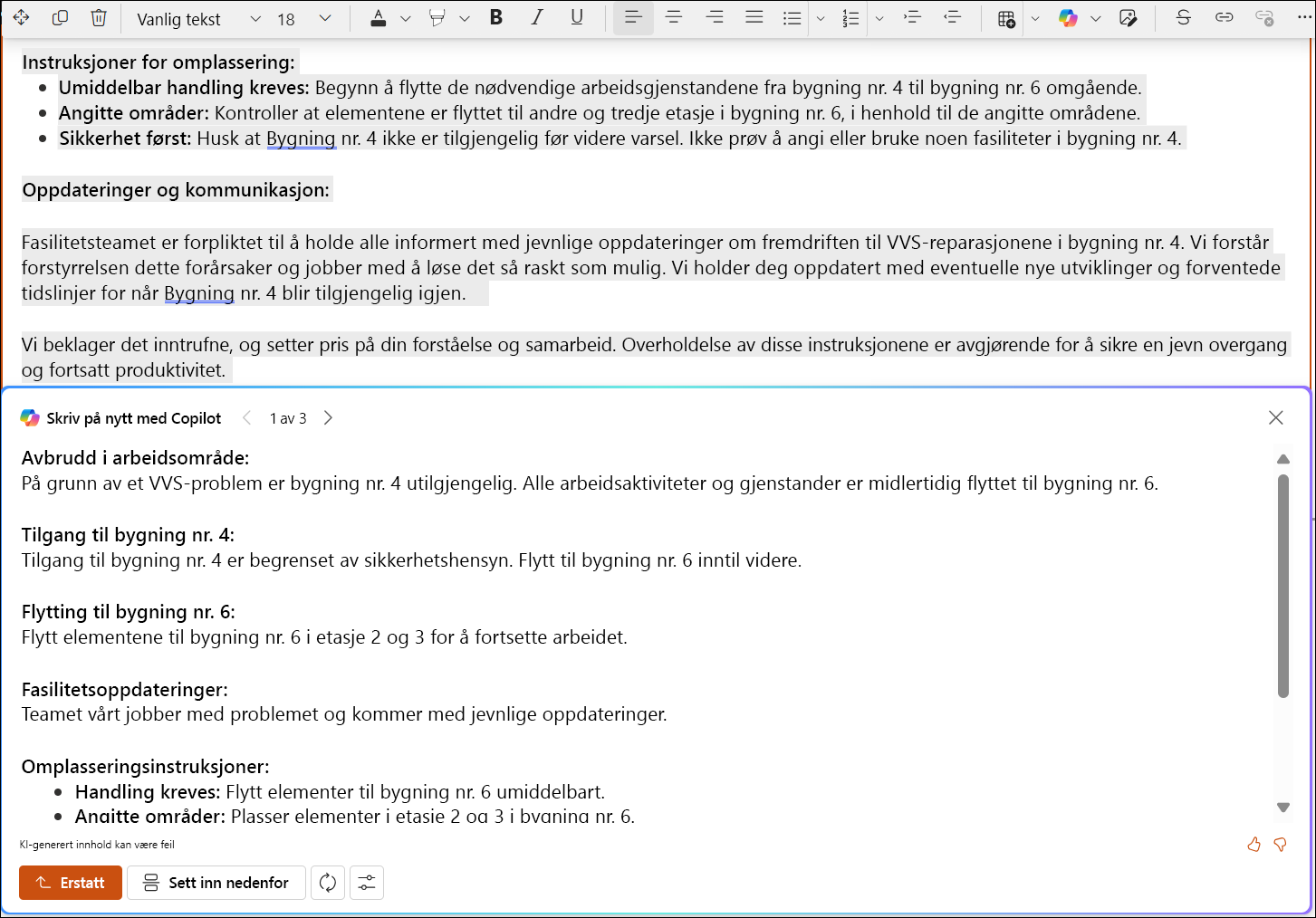Image resolution: width=1316 pixels, height=918 pixels.
Task: Click the Copilot logo in rewrite panel
Action: pyautogui.click(x=30, y=417)
